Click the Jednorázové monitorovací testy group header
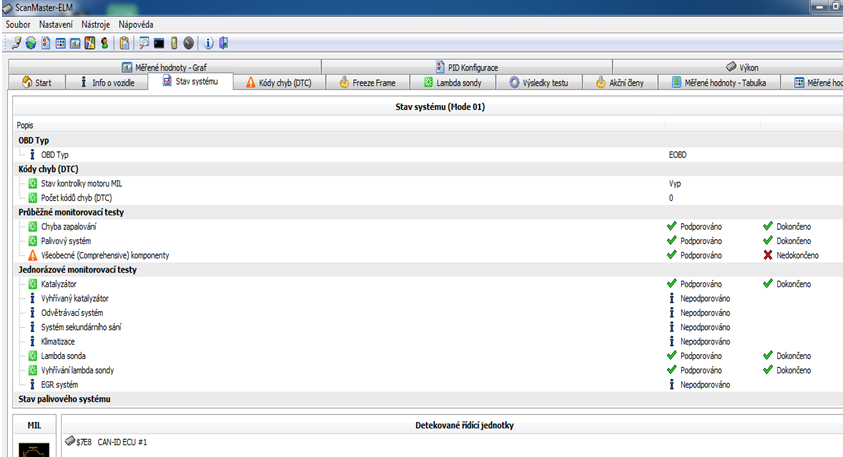The image size is (843, 457). point(78,270)
